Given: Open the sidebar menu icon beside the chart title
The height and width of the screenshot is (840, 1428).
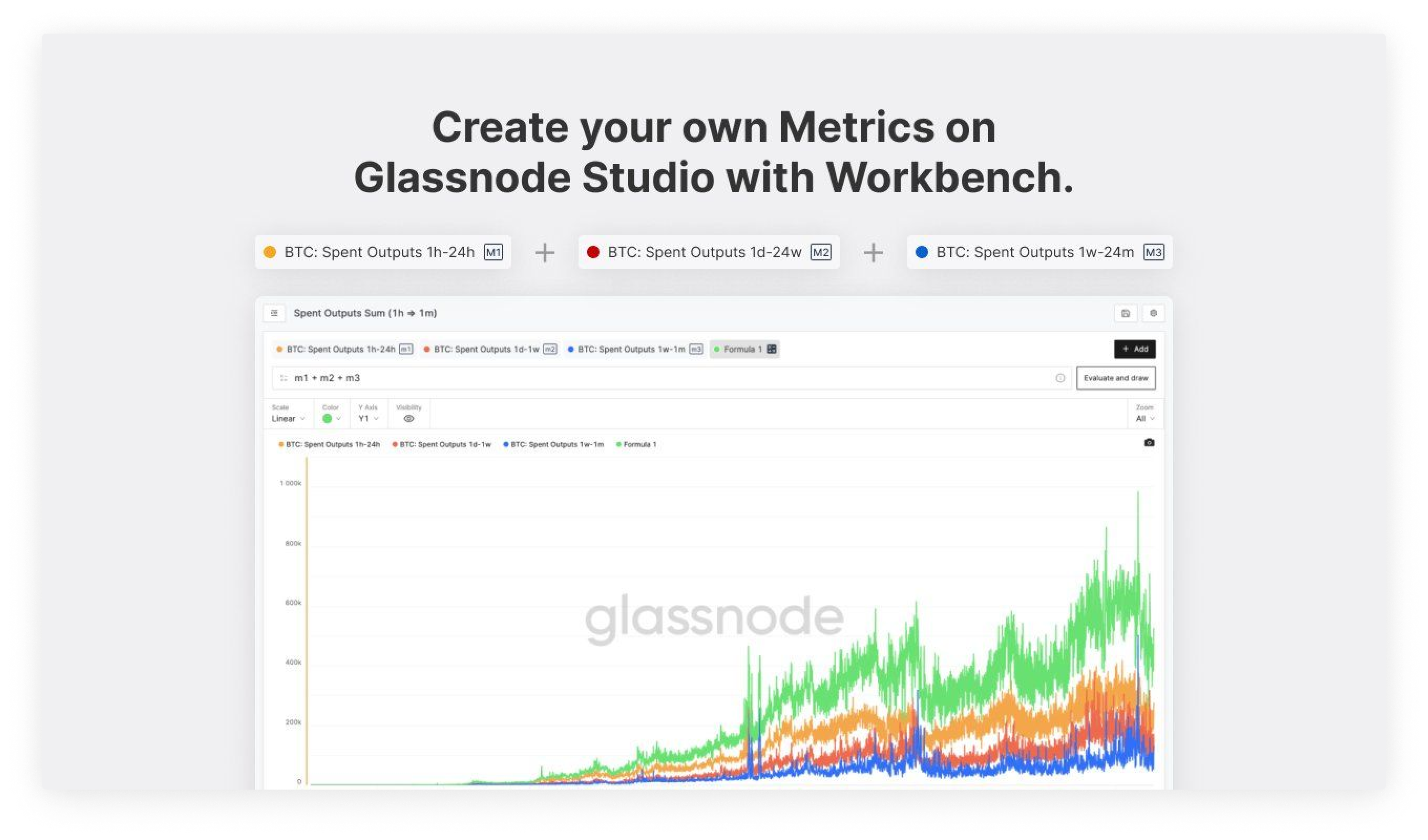Looking at the screenshot, I should [274, 313].
